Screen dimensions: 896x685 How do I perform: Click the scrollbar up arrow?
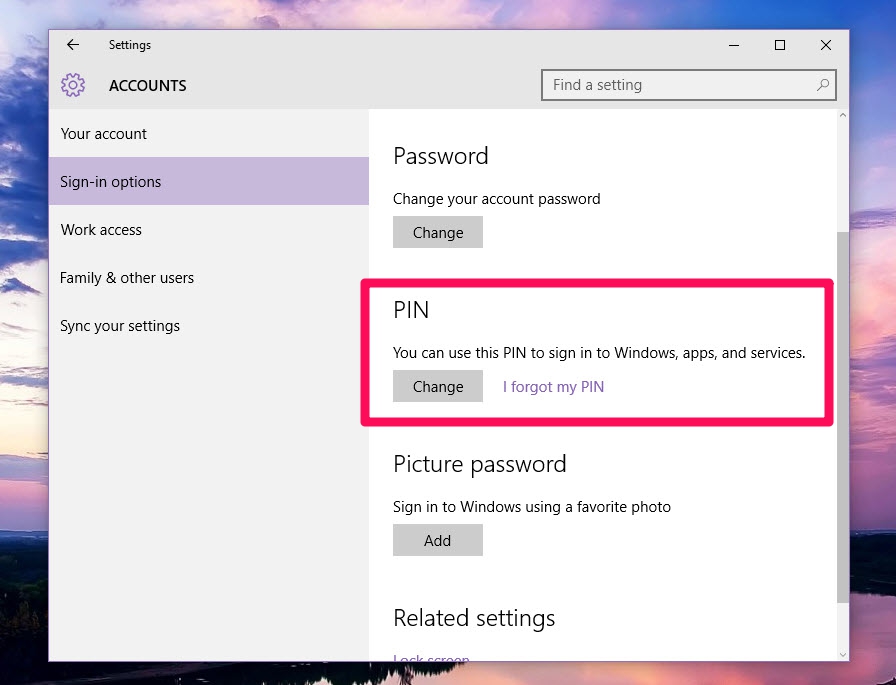pyautogui.click(x=842, y=117)
